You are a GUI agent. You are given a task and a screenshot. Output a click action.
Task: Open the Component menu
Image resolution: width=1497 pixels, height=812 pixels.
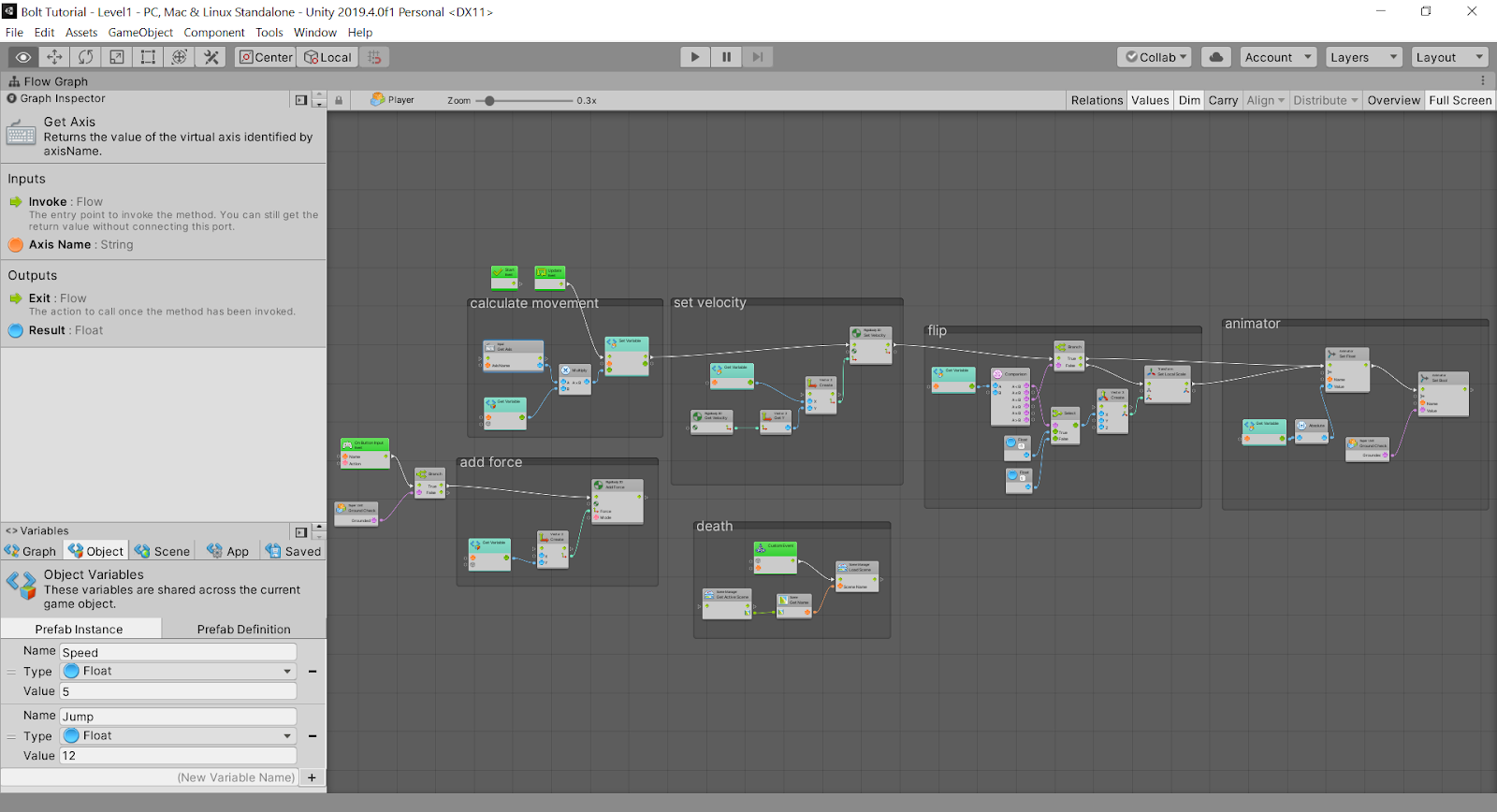click(214, 32)
